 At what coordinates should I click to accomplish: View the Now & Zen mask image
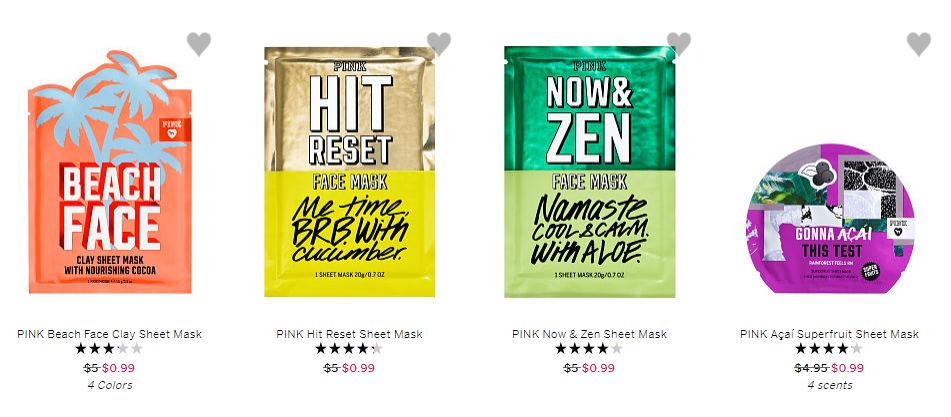tap(590, 172)
